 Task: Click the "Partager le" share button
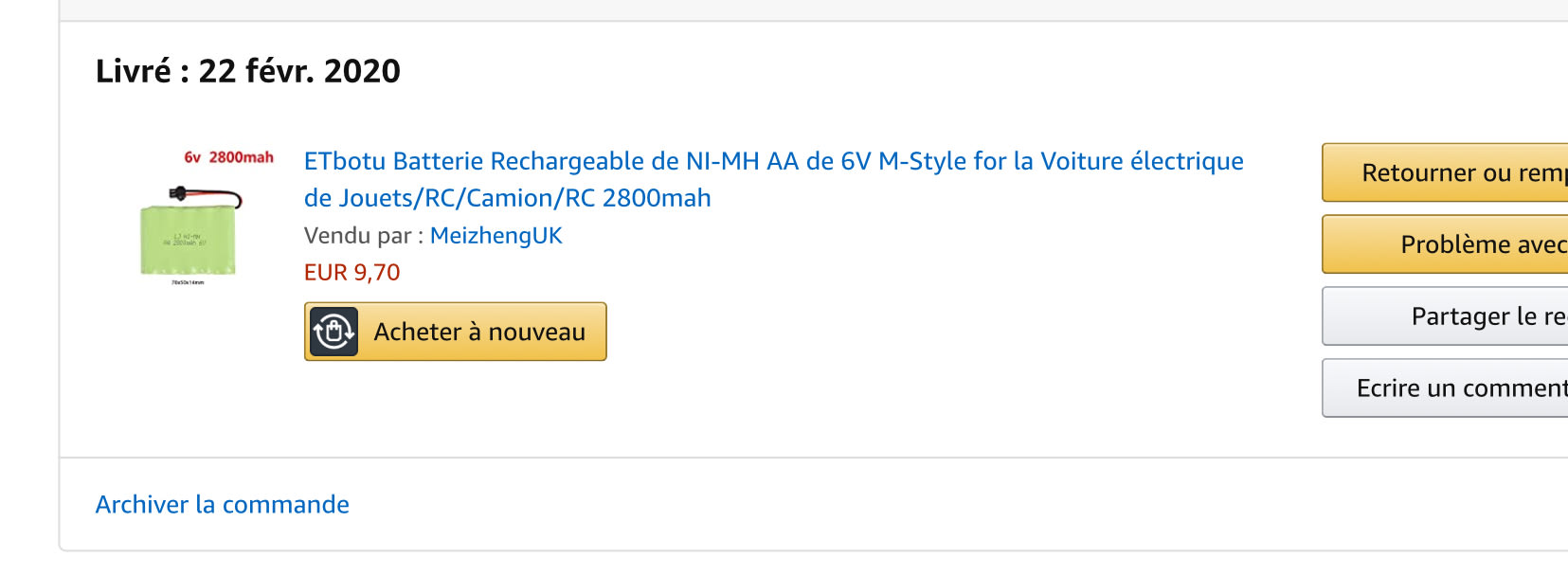click(x=1445, y=316)
